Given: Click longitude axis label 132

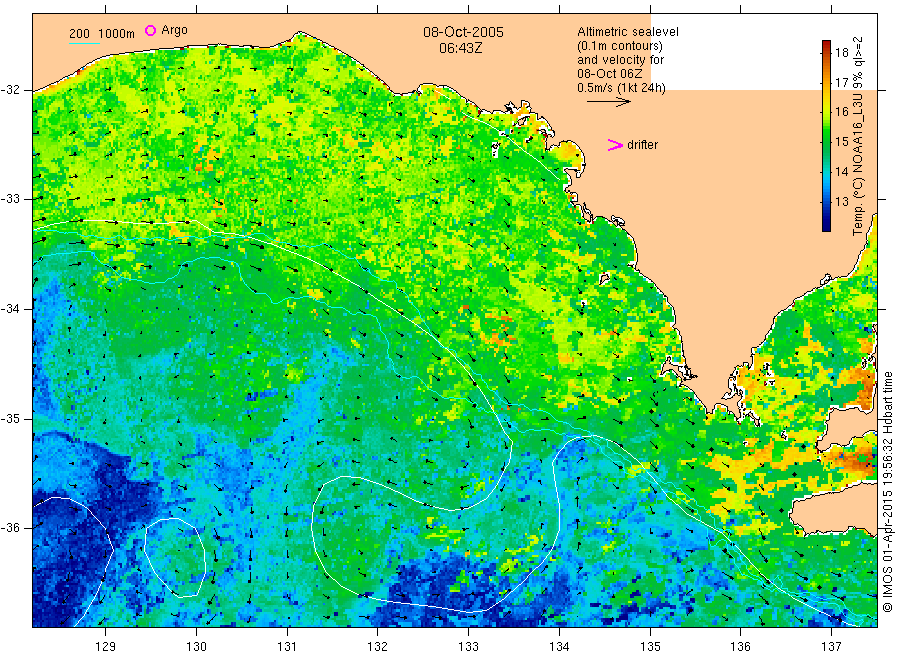Looking at the screenshot, I should 378,647.
